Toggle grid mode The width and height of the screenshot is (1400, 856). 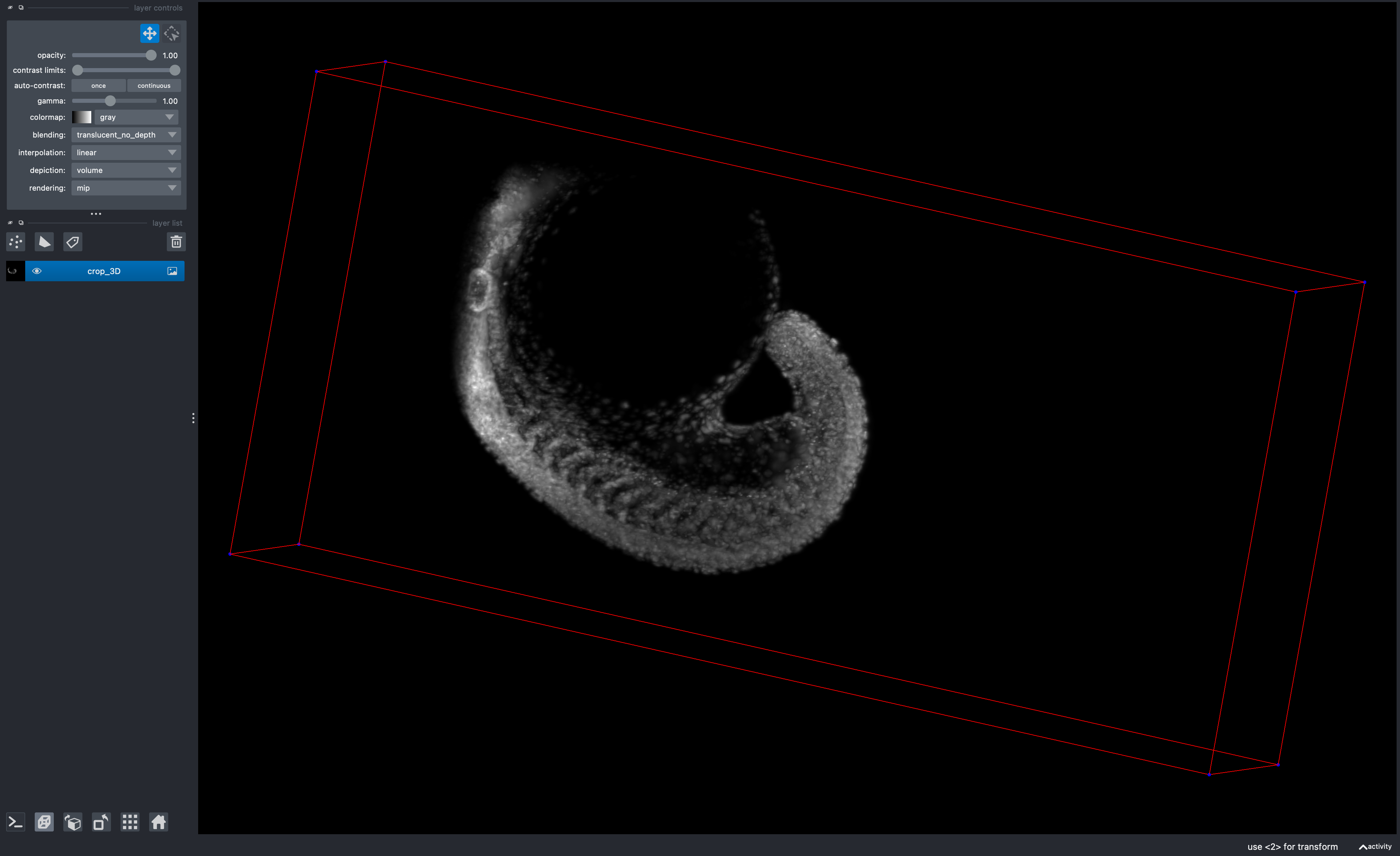[x=130, y=822]
